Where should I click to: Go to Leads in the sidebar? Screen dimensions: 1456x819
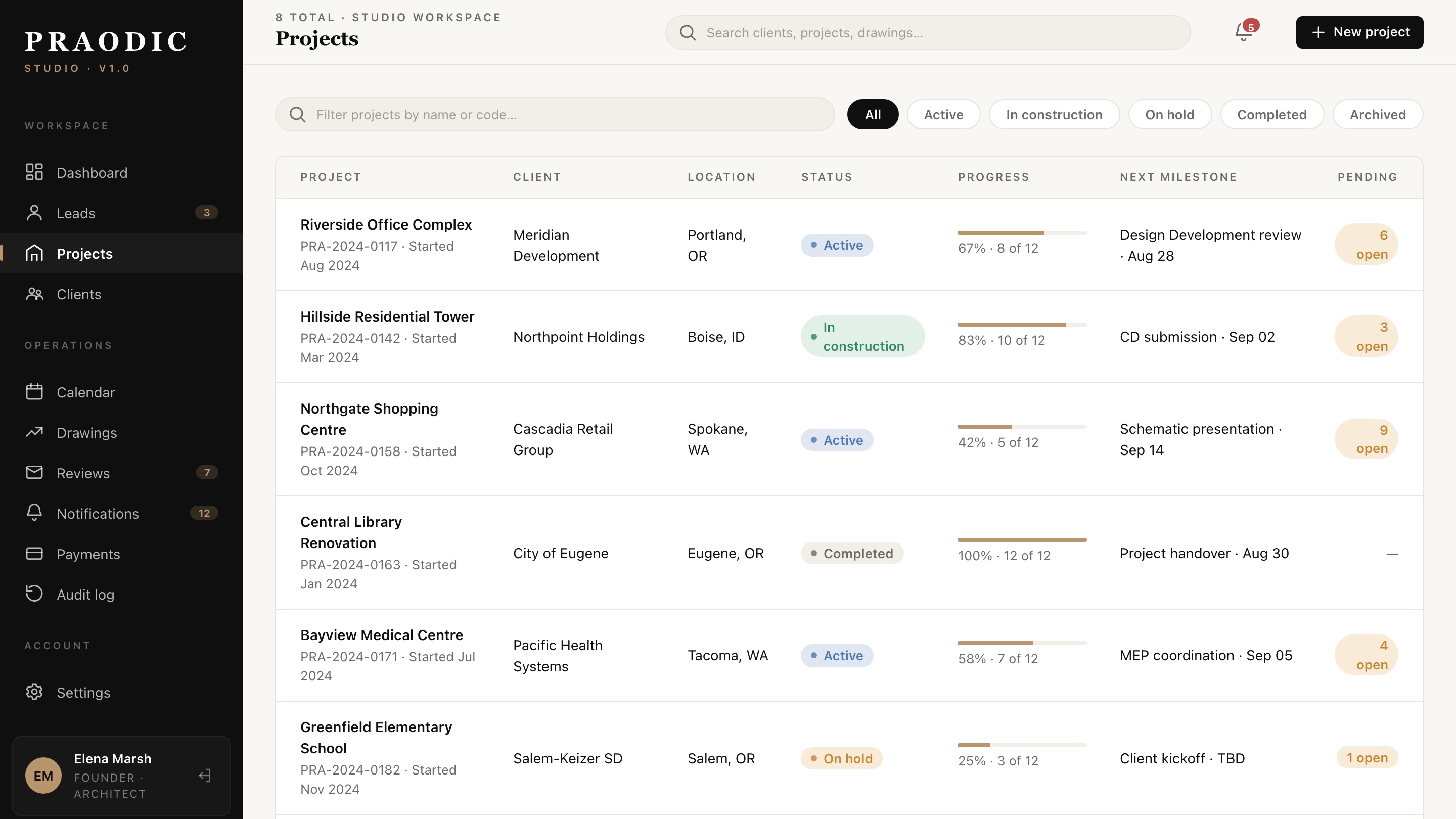(121, 213)
